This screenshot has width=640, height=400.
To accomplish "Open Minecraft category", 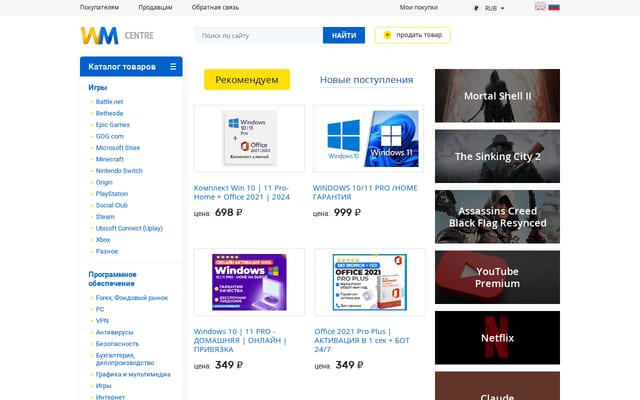I will (109, 159).
